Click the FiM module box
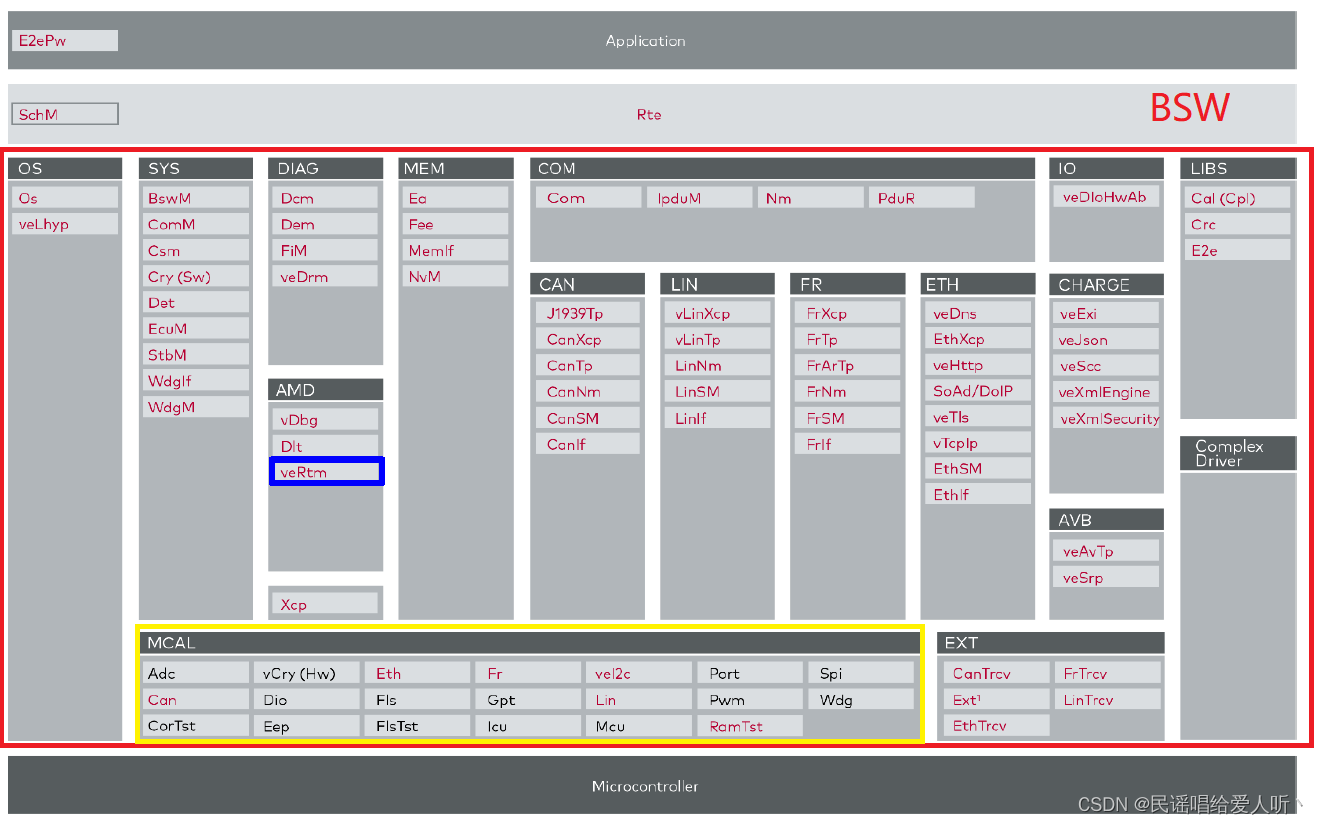Image resolution: width=1318 pixels, height=825 pixels. 326,250
